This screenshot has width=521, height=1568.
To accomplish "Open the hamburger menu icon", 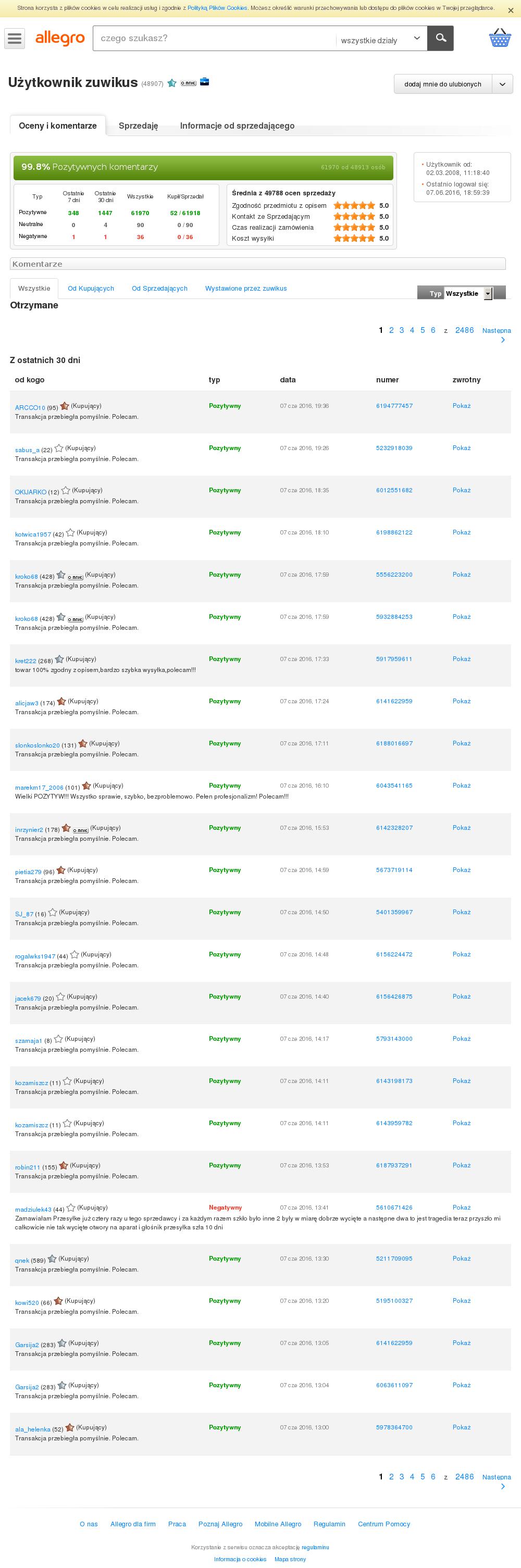I will [x=14, y=39].
